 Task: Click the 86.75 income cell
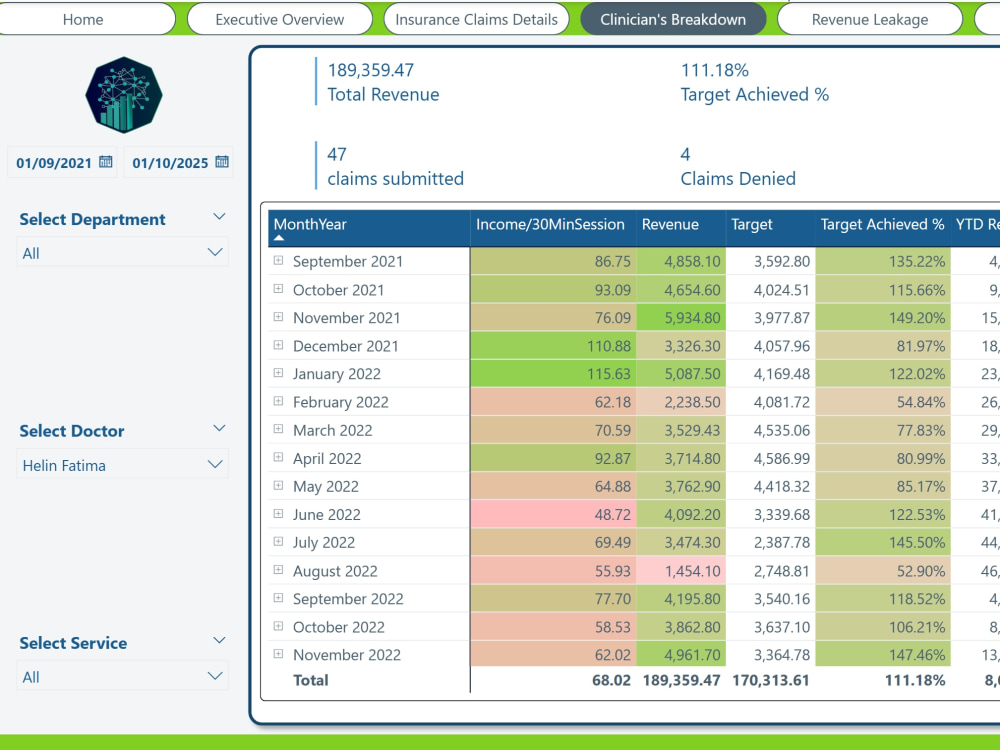(x=553, y=261)
